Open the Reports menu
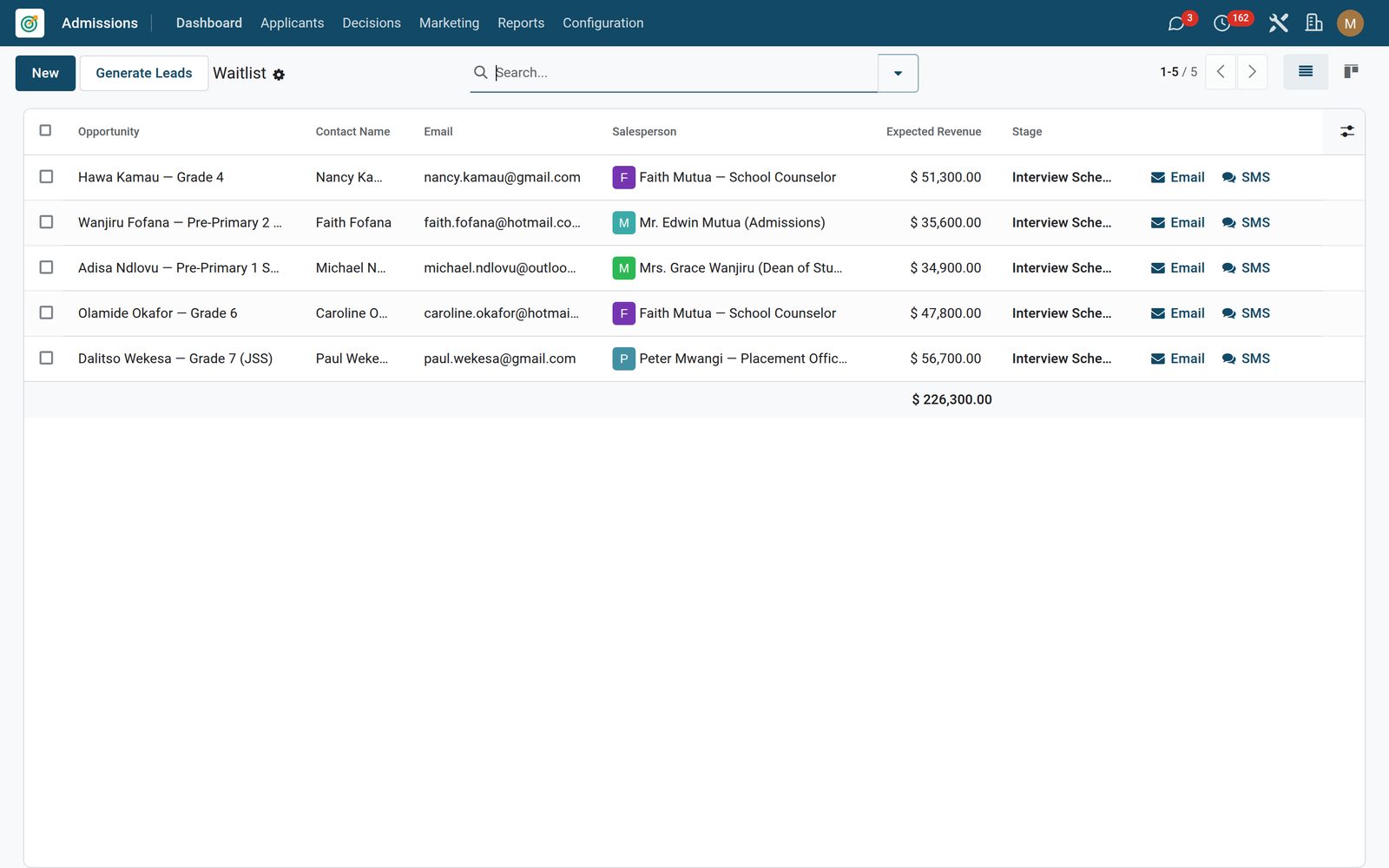1389x868 pixels. pyautogui.click(x=521, y=23)
